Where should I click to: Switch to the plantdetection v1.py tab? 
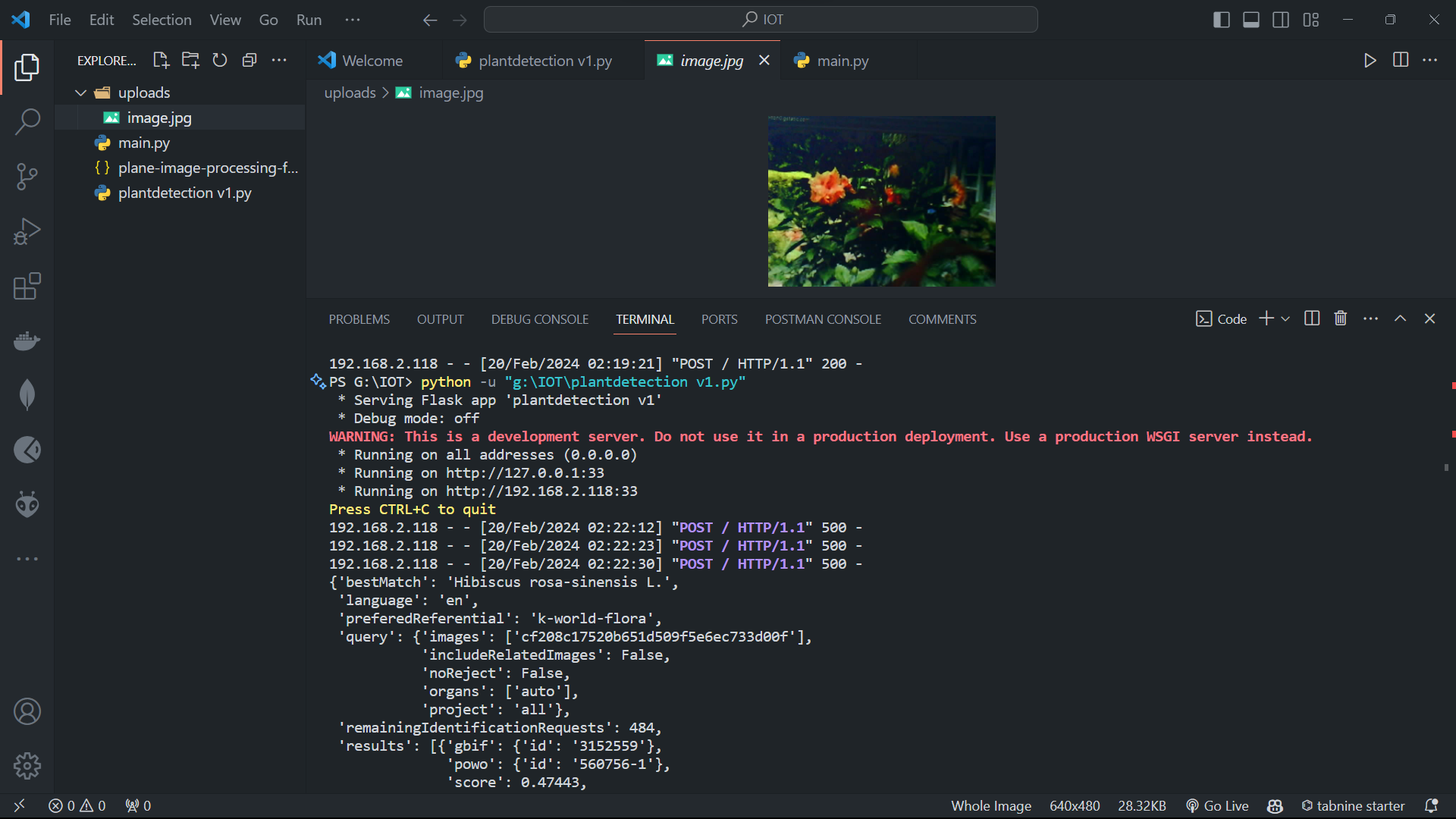tap(544, 61)
